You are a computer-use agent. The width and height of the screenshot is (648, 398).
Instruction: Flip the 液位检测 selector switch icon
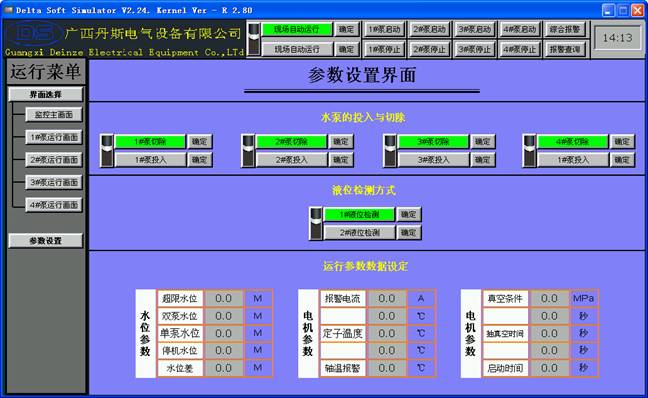[x=316, y=224]
